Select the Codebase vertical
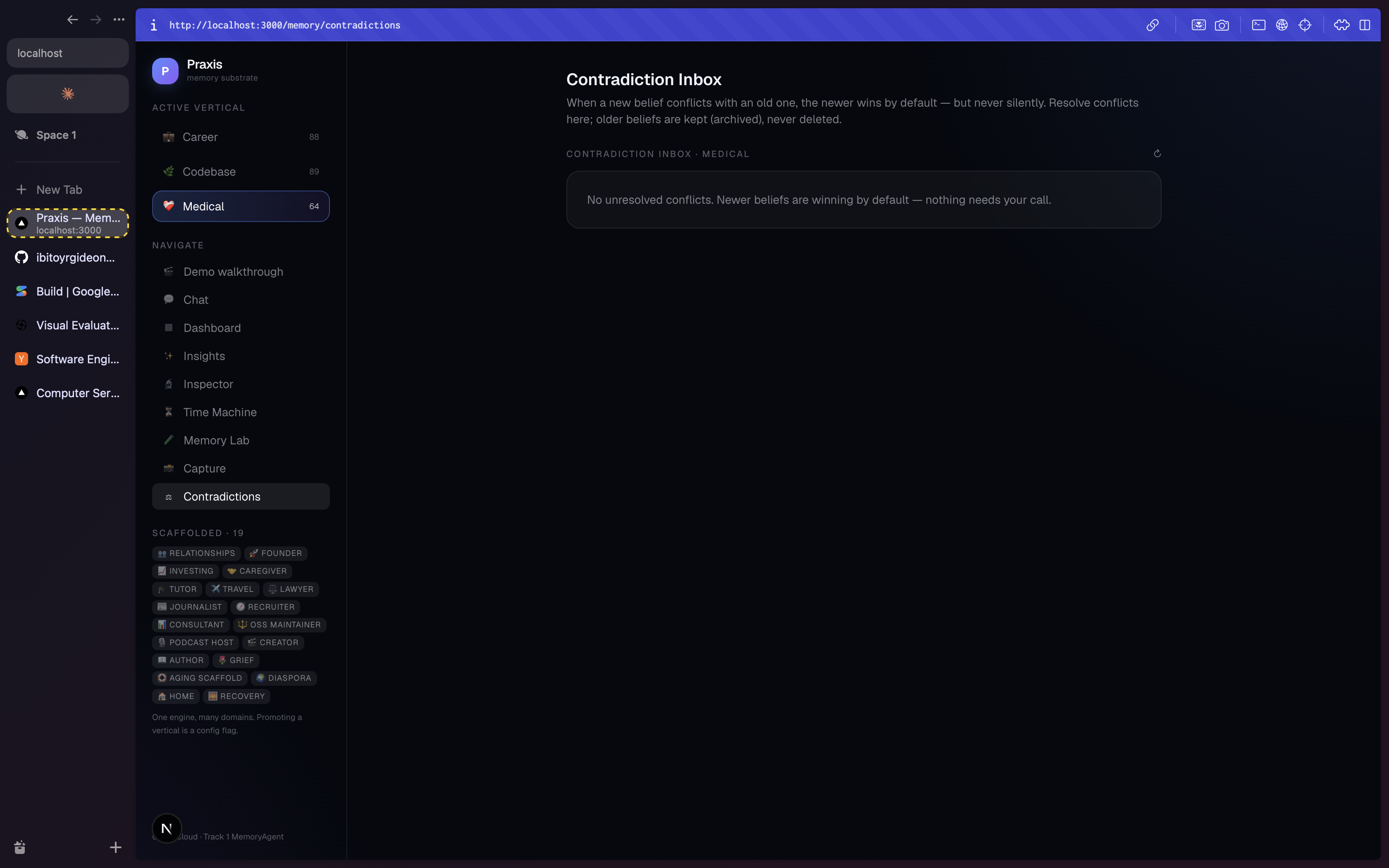1389x868 pixels. click(241, 172)
